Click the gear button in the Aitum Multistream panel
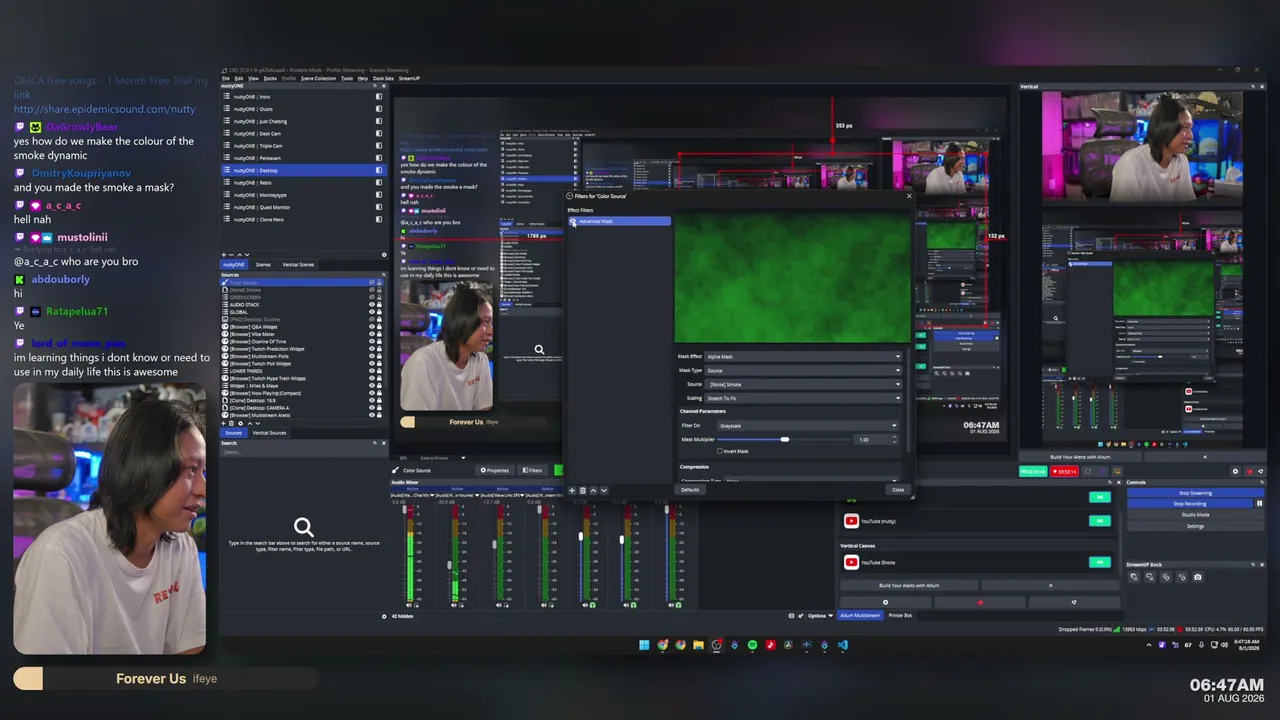 click(x=885, y=602)
